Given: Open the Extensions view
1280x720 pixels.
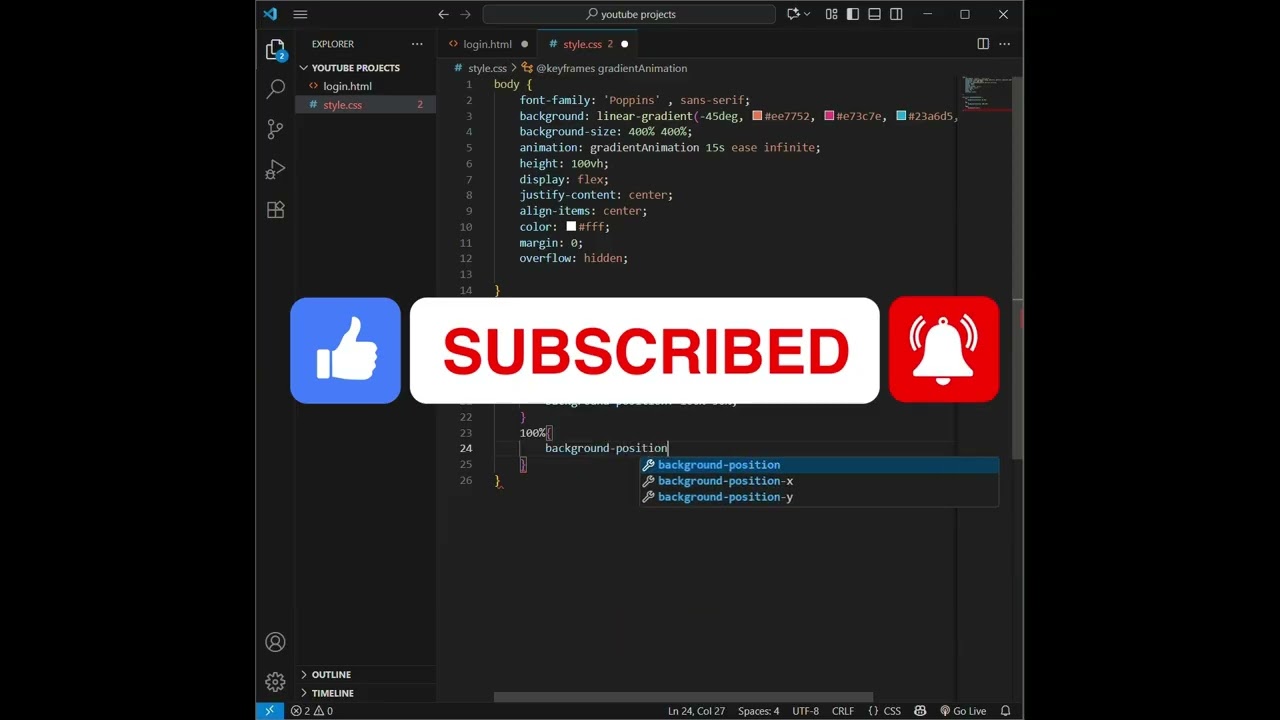Looking at the screenshot, I should [x=276, y=210].
